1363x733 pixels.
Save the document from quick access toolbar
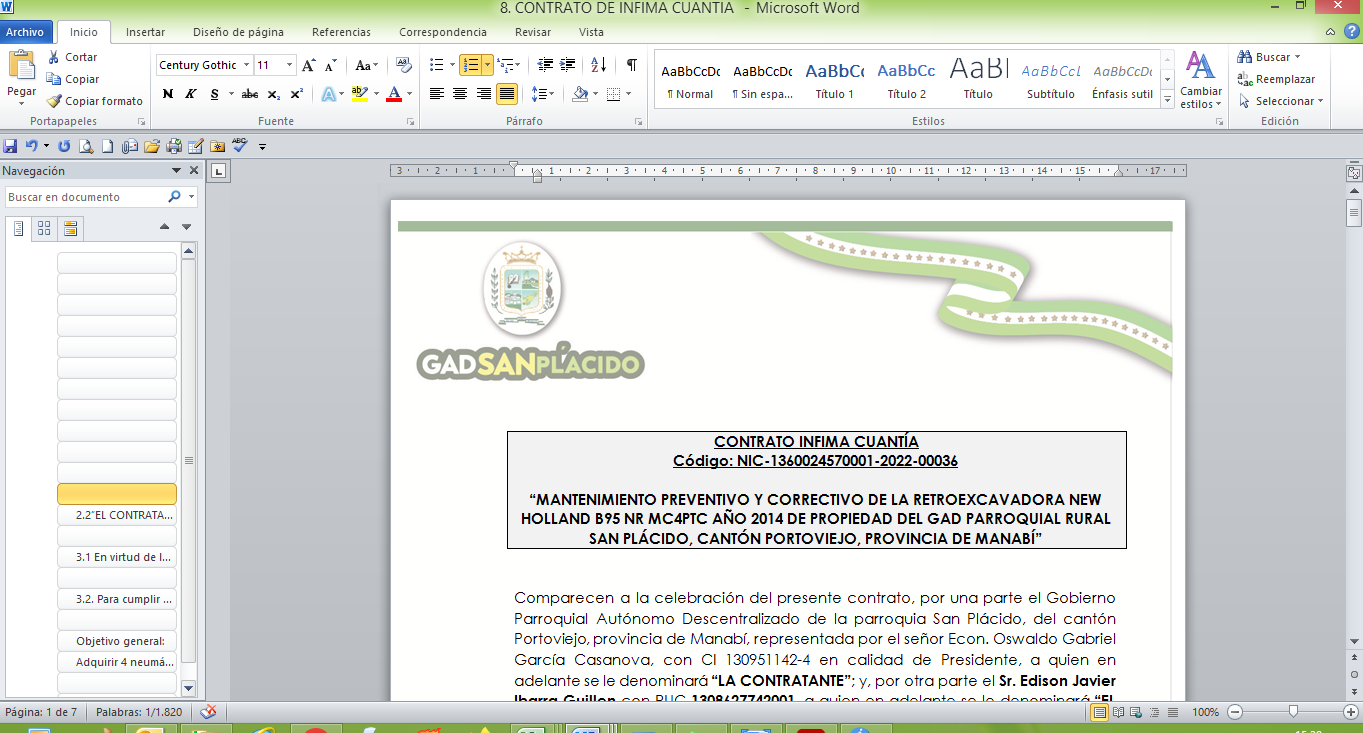tap(11, 146)
